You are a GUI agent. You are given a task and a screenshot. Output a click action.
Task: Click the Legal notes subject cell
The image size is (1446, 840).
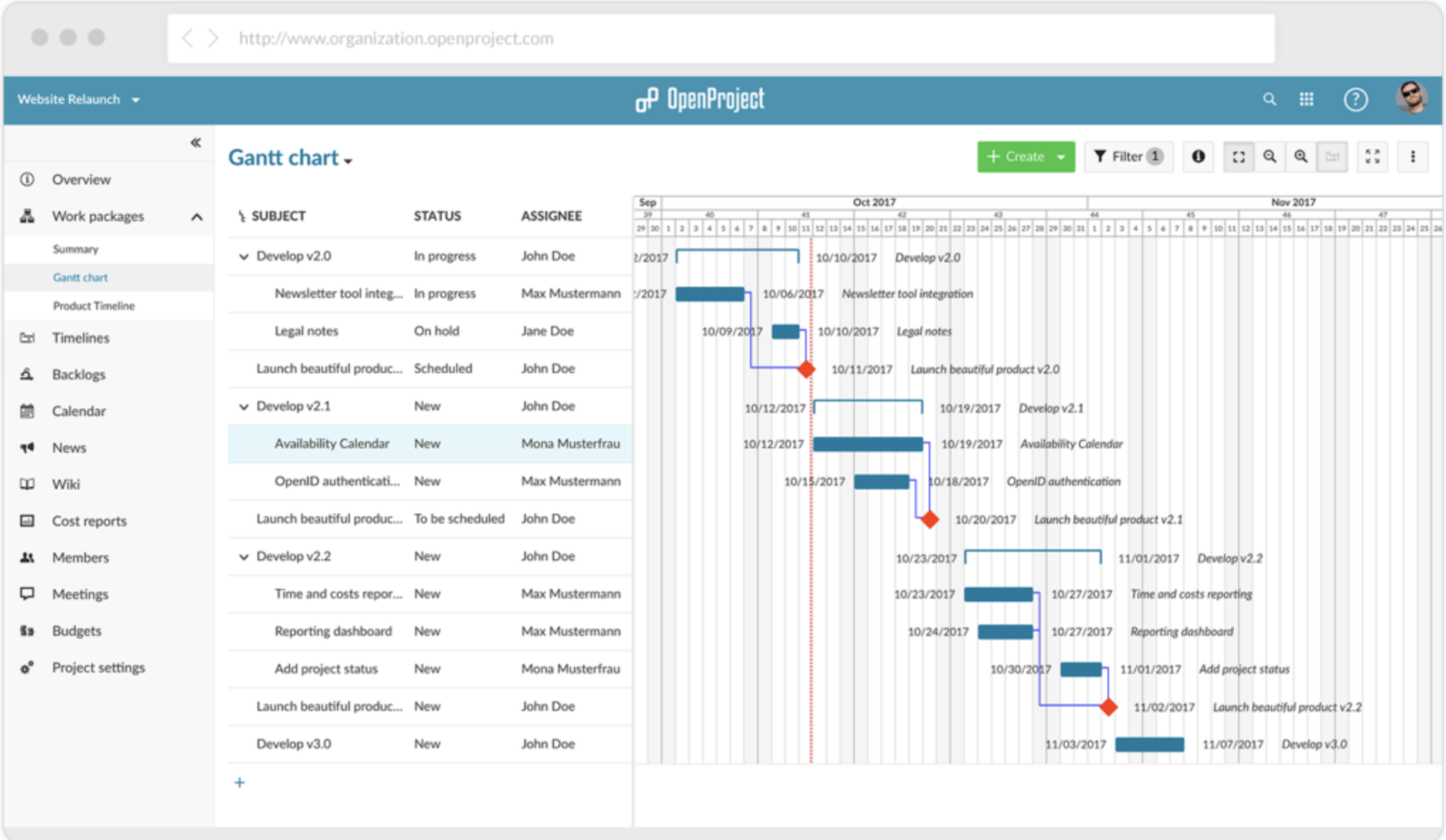[x=306, y=331]
